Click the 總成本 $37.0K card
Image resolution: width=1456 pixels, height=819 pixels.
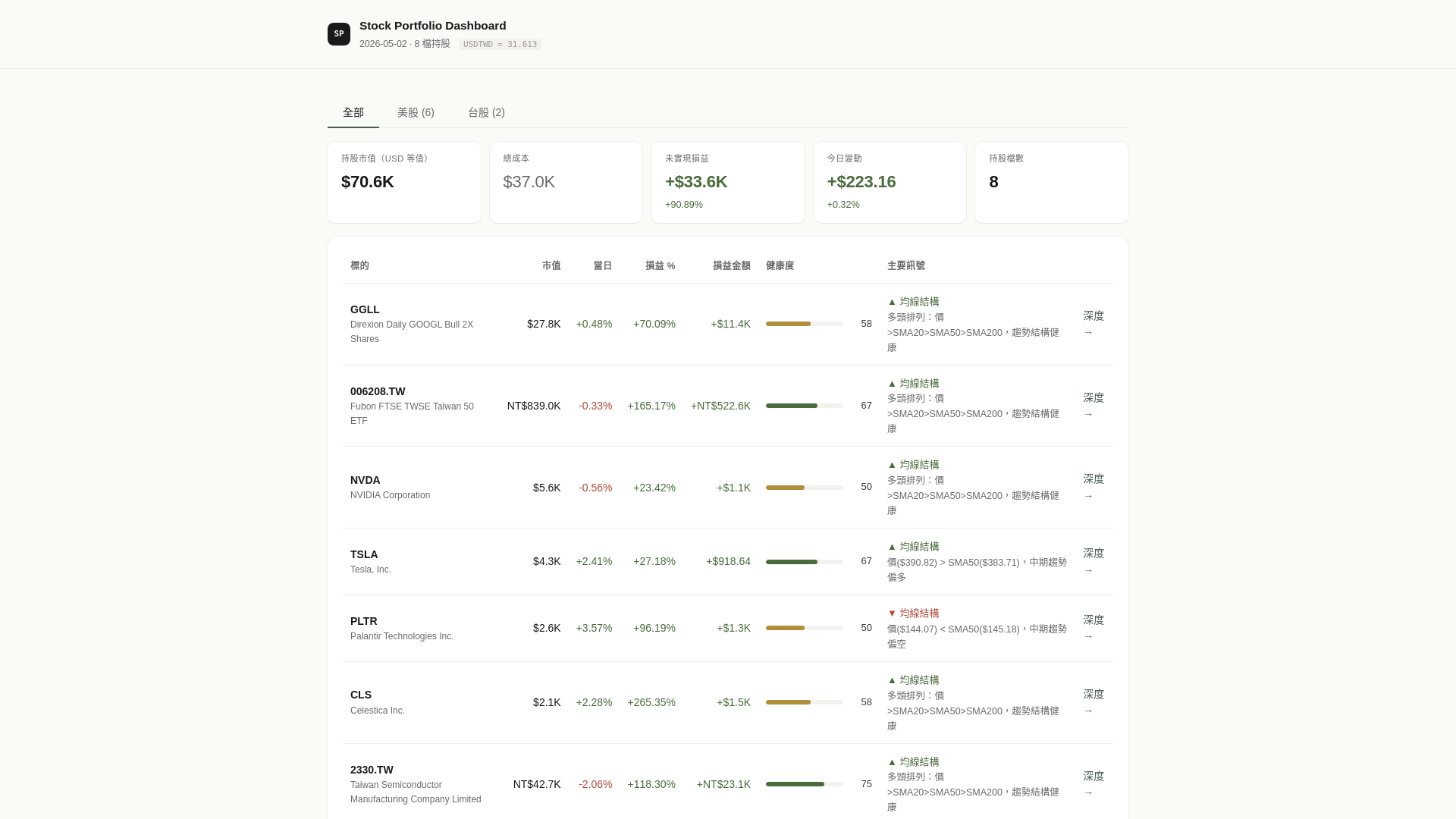(x=566, y=182)
